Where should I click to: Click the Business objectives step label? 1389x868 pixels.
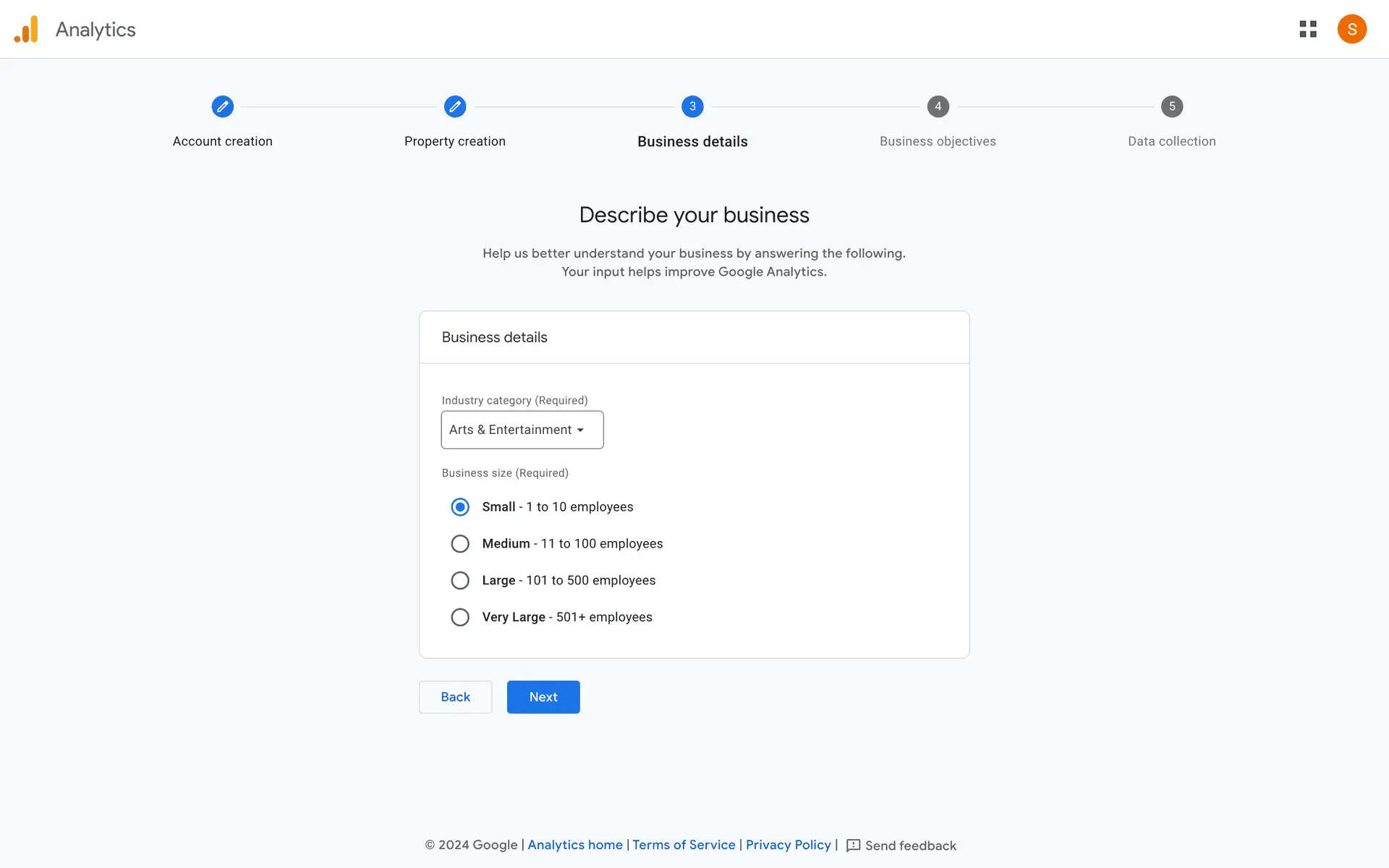[x=938, y=141]
